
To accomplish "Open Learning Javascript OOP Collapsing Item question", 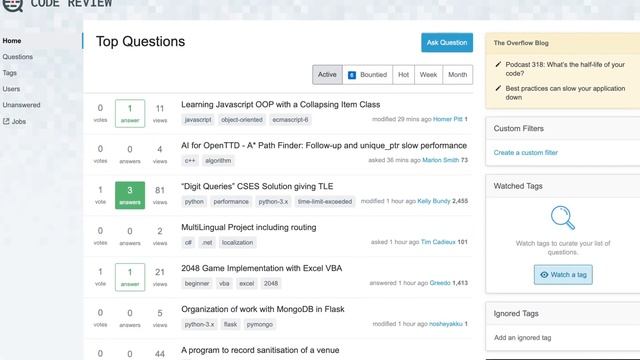I will coord(280,104).
